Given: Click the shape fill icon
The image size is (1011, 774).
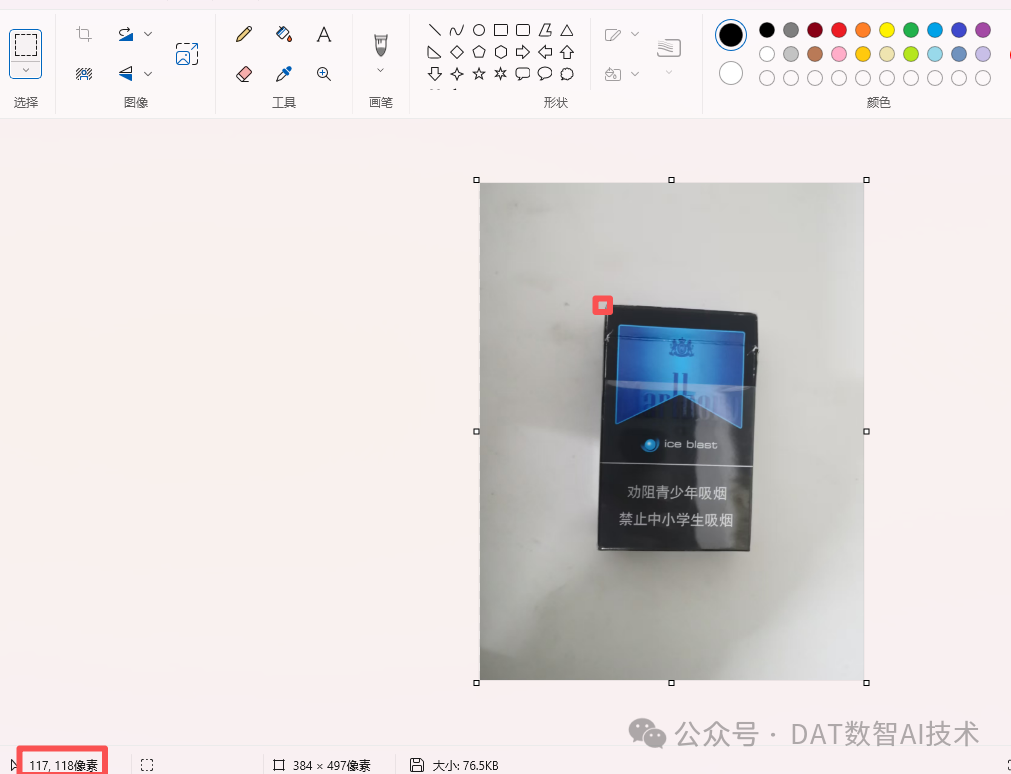Looking at the screenshot, I should click(613, 74).
